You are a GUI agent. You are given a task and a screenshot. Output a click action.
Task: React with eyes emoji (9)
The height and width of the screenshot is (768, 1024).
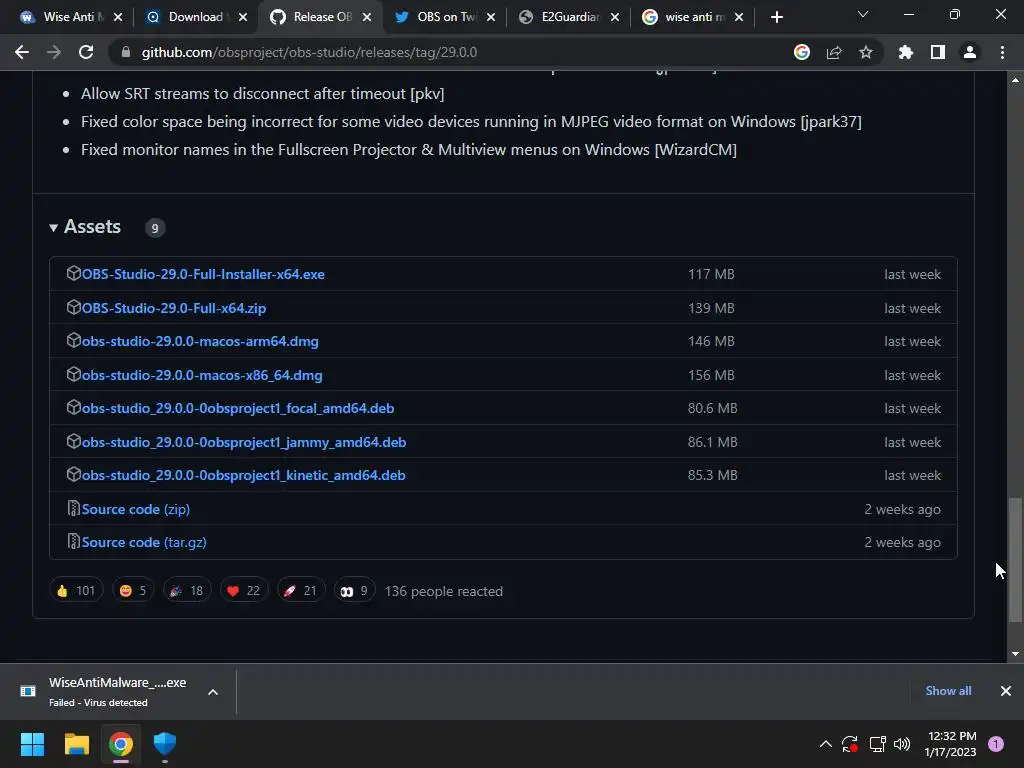click(354, 591)
